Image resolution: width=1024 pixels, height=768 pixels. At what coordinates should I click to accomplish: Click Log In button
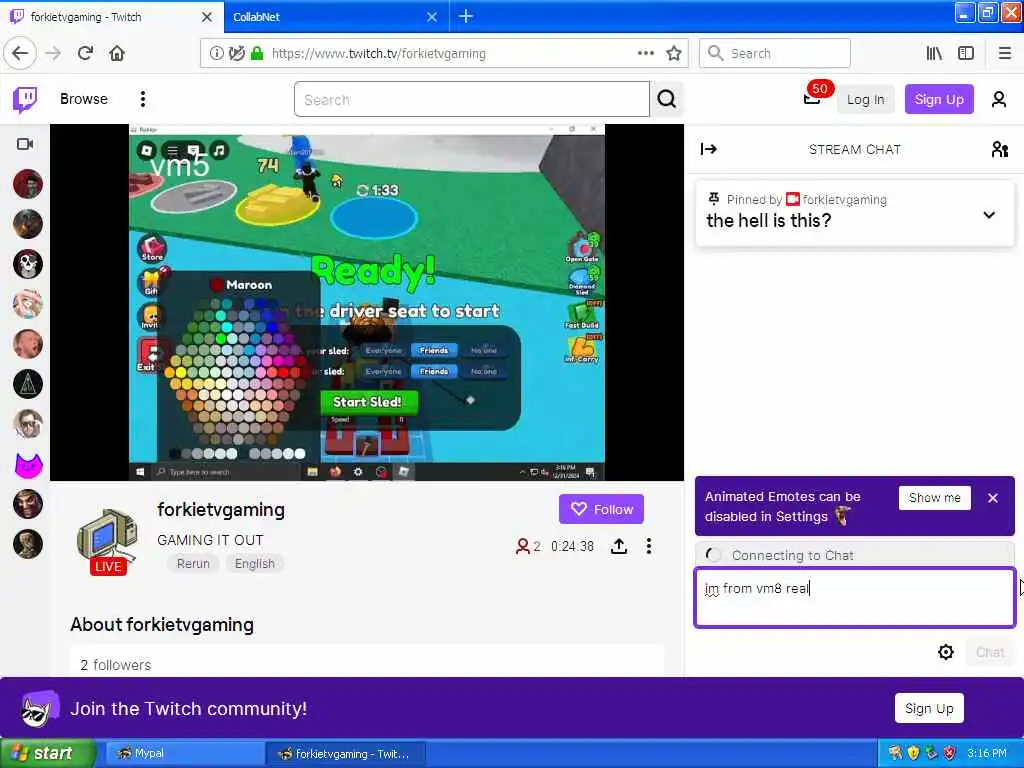[865, 99]
